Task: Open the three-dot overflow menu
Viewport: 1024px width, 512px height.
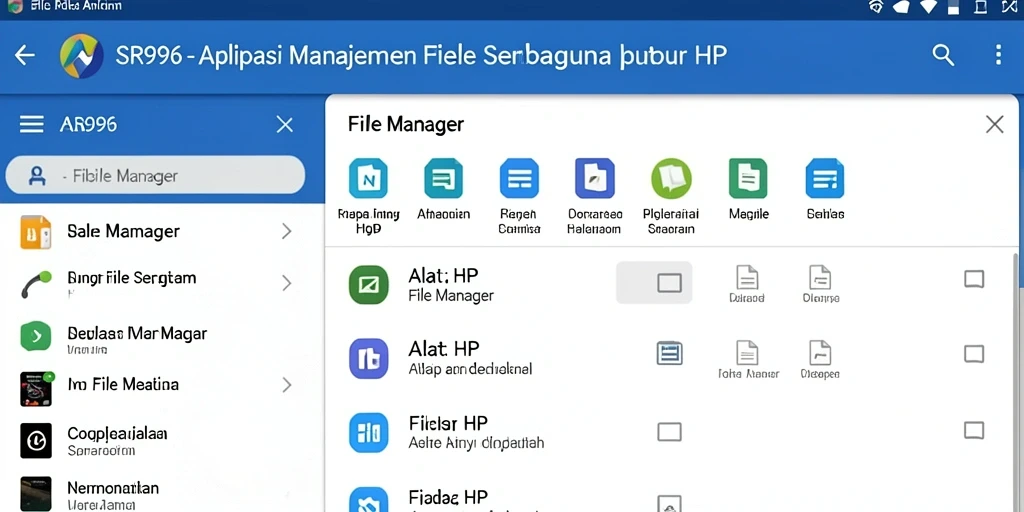Action: (998, 56)
